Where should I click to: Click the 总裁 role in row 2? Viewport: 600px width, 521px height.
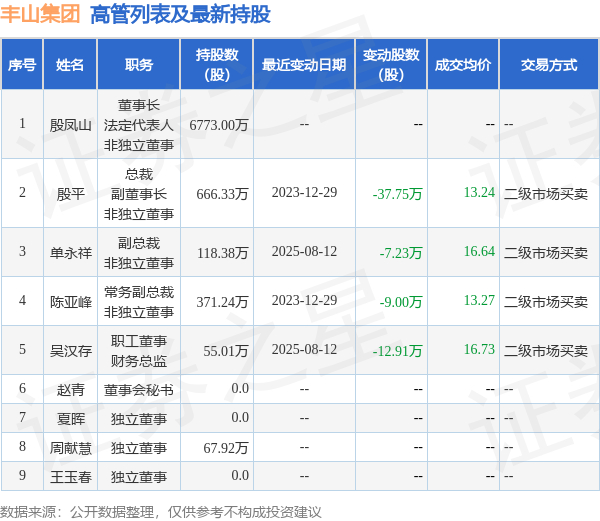(139, 174)
